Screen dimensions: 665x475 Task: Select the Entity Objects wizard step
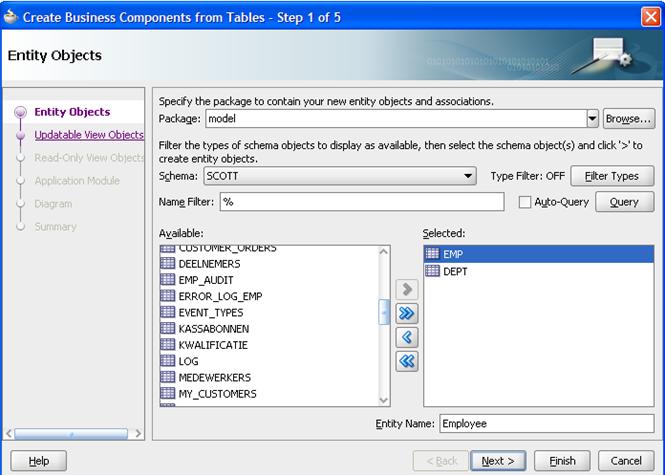[72, 112]
